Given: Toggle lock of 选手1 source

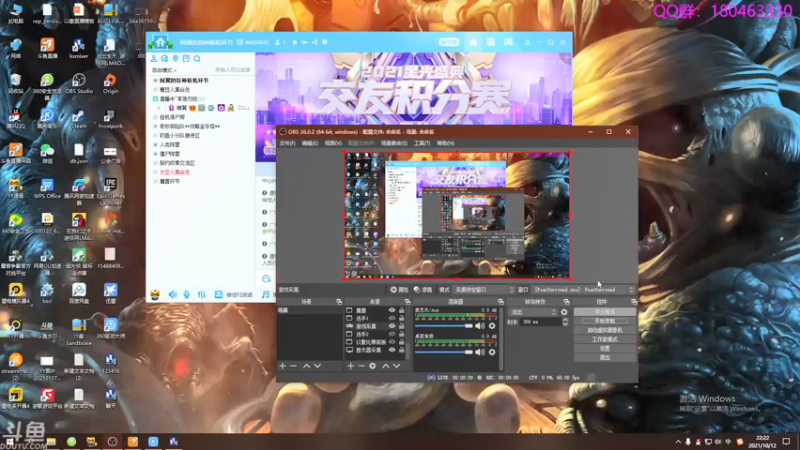Looking at the screenshot, I should tap(402, 318).
